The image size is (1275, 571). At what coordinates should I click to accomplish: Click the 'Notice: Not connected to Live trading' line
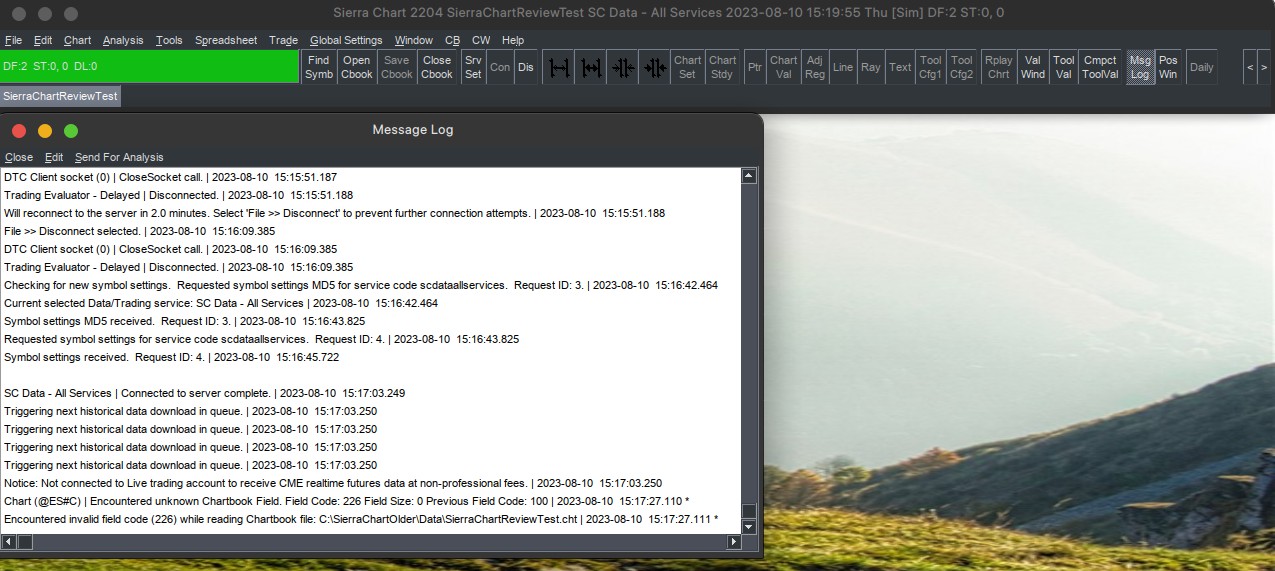pos(333,483)
